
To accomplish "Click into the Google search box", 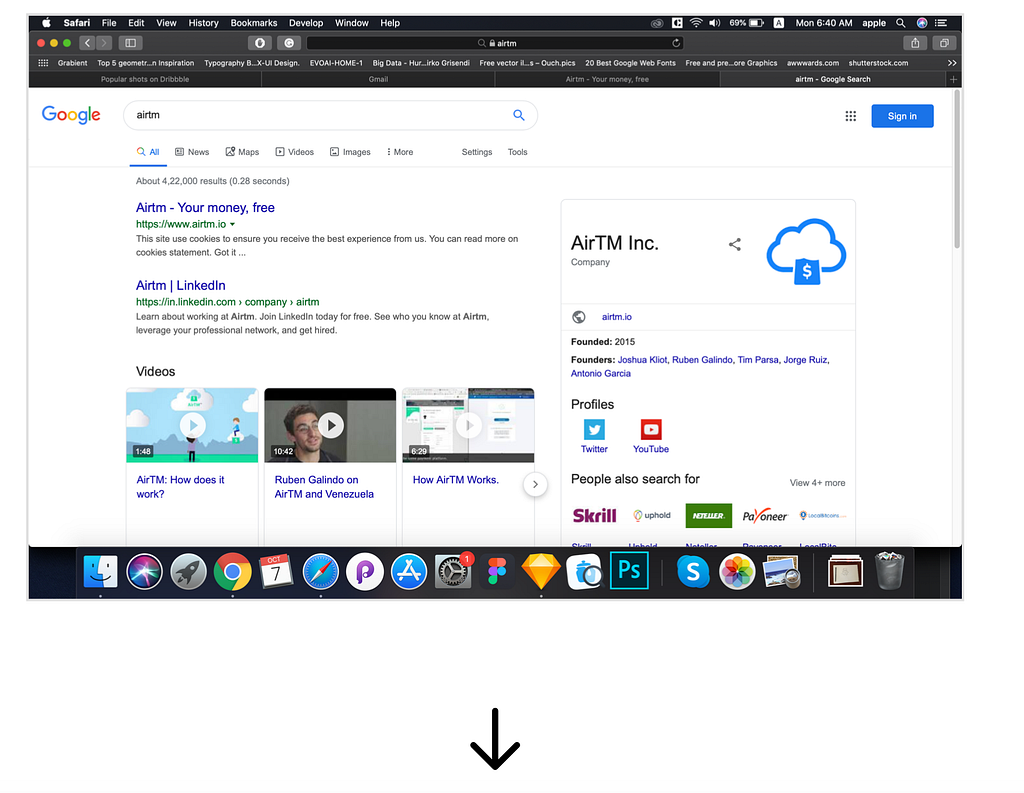I will point(330,115).
